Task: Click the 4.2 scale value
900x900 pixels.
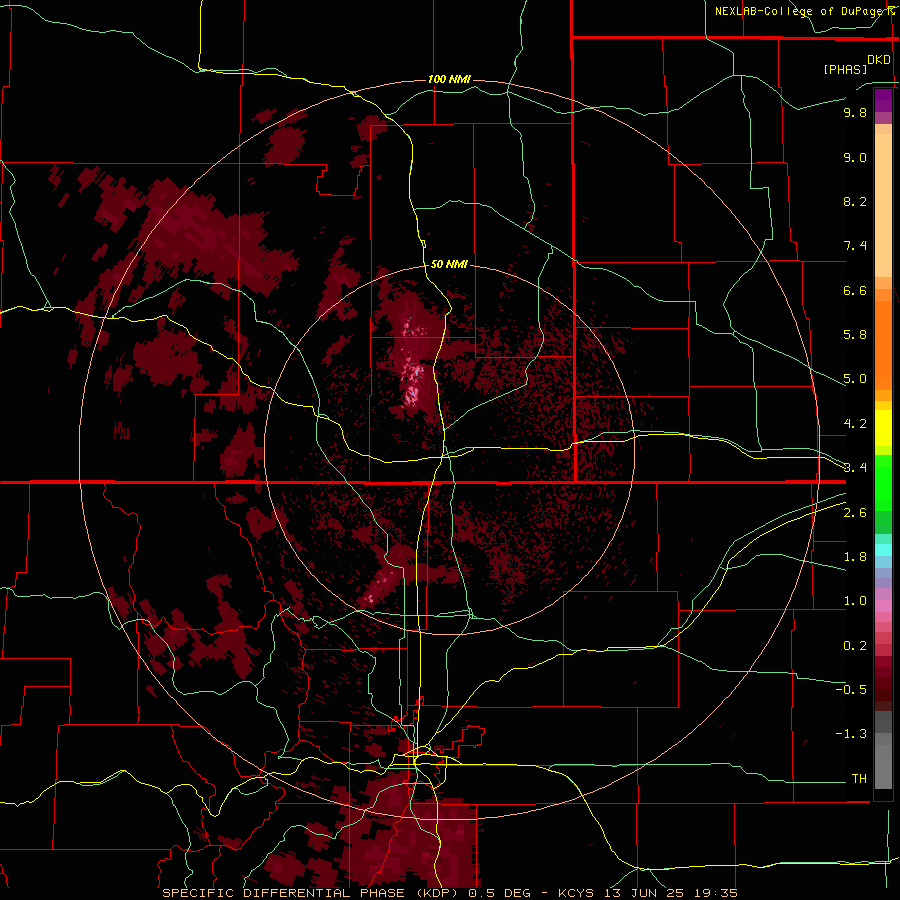Action: tap(855, 424)
